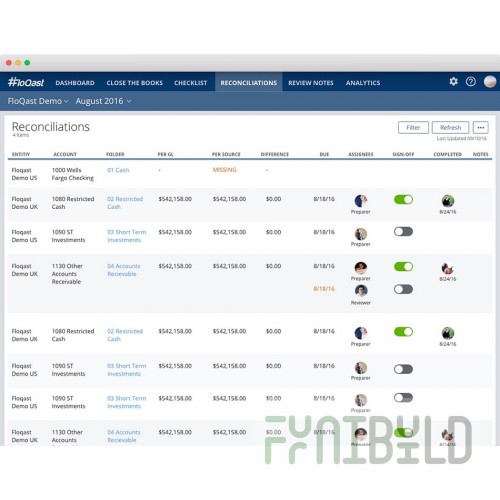Click the yellow minimize window button

[x=18, y=63]
